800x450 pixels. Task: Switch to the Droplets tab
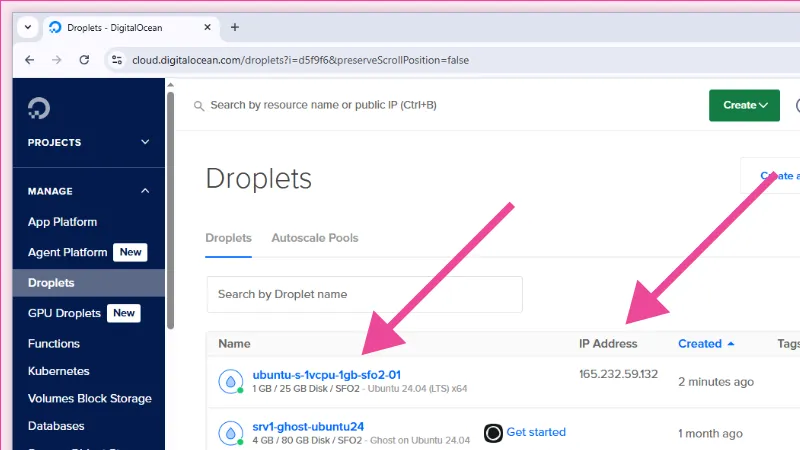pos(228,238)
